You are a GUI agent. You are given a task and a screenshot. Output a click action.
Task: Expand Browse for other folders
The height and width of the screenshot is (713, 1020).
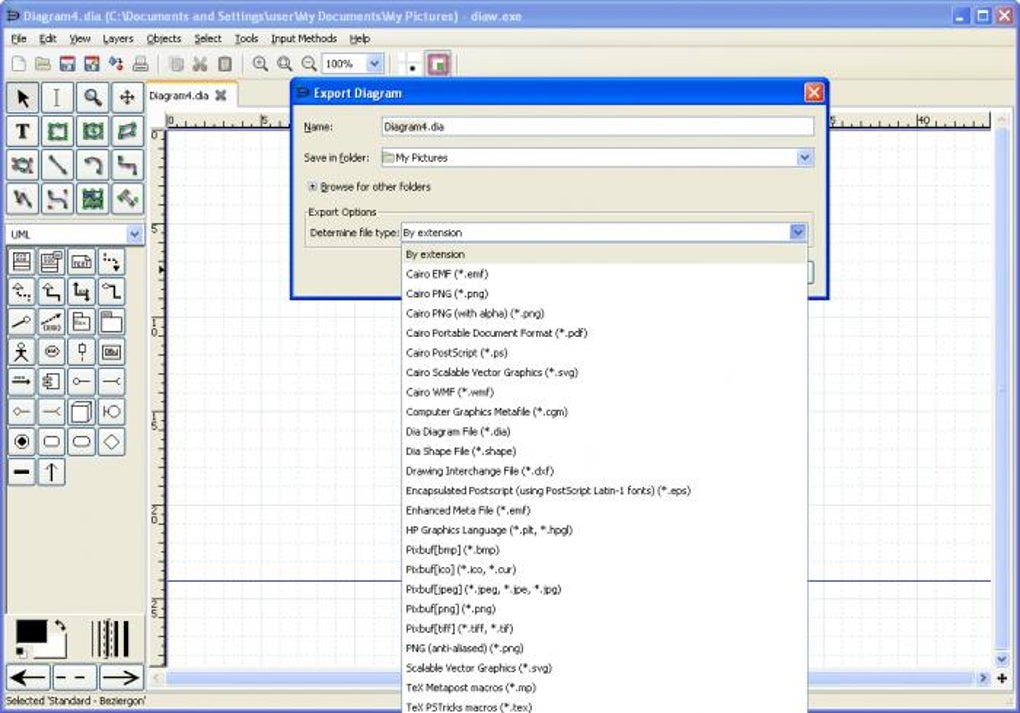313,187
